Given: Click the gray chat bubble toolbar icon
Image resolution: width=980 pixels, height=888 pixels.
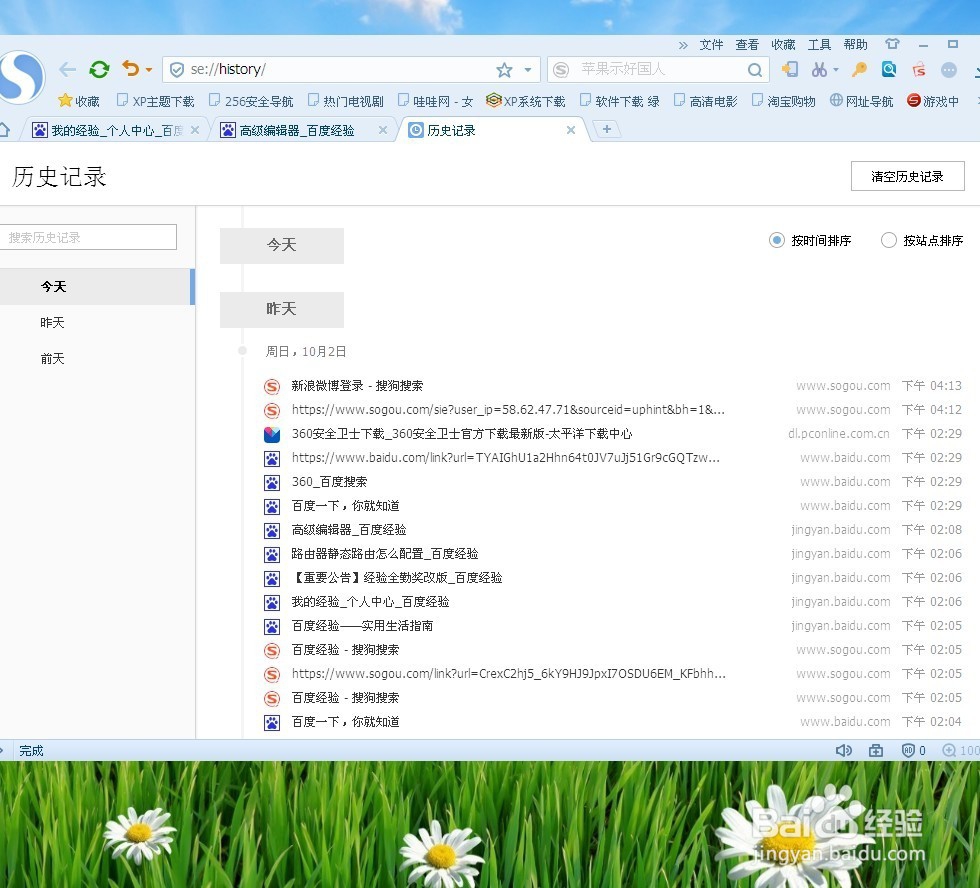Looking at the screenshot, I should 949,69.
